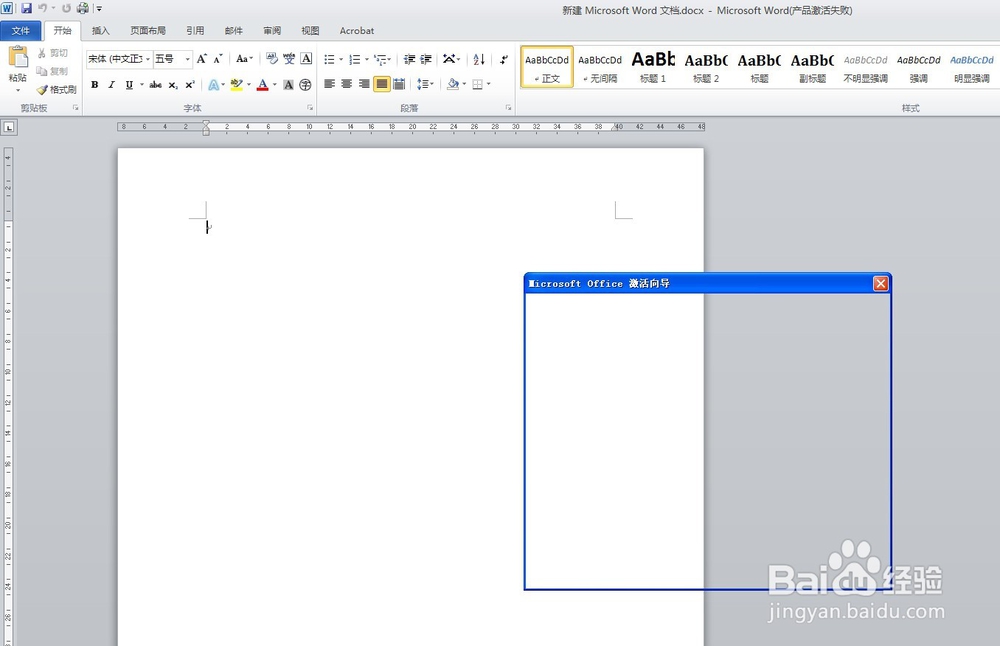1000x646 pixels.
Task: Toggle strikethrough abc formatting
Action: click(155, 84)
